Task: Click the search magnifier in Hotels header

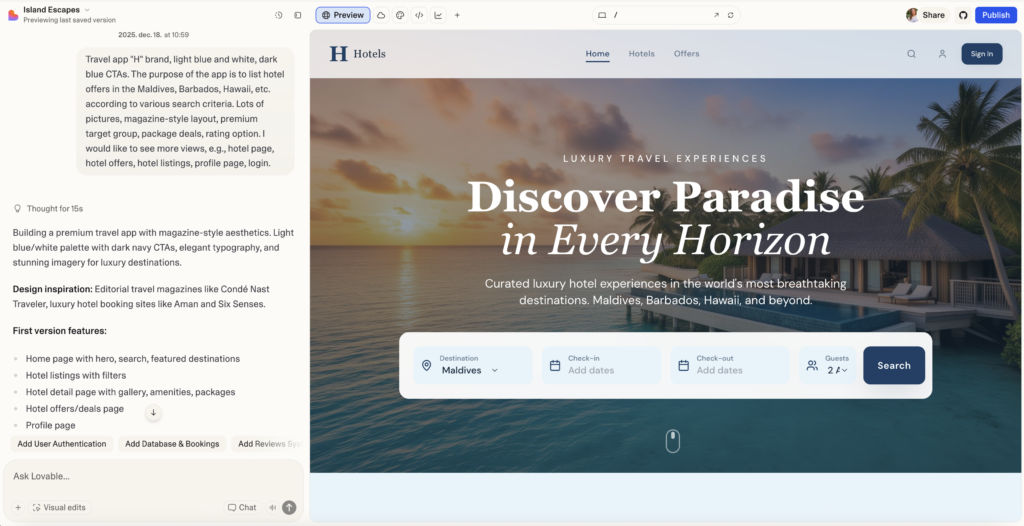Action: [x=911, y=54]
